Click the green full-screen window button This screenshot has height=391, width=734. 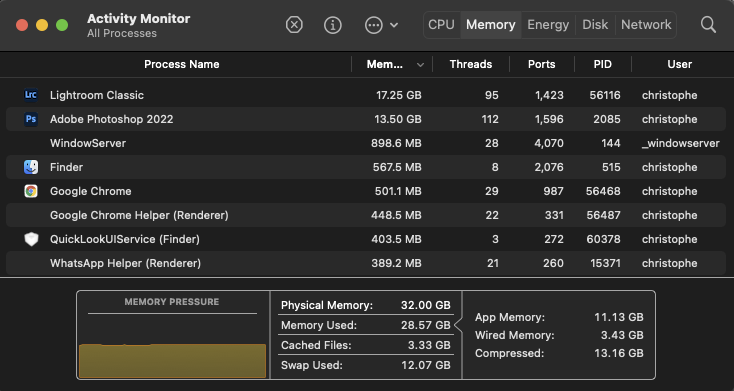(x=62, y=25)
